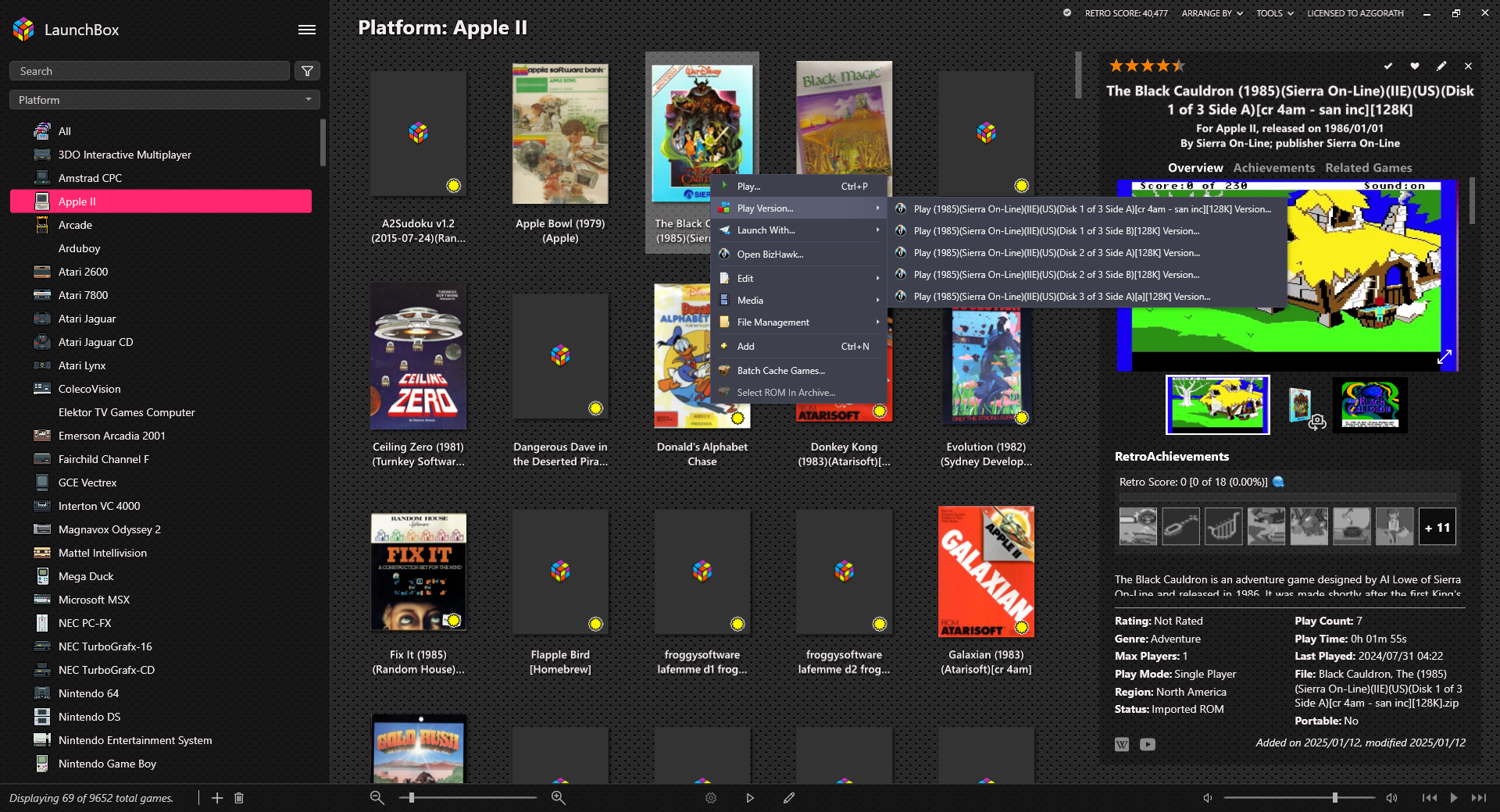
Task: Click the Search input field
Action: [x=149, y=71]
